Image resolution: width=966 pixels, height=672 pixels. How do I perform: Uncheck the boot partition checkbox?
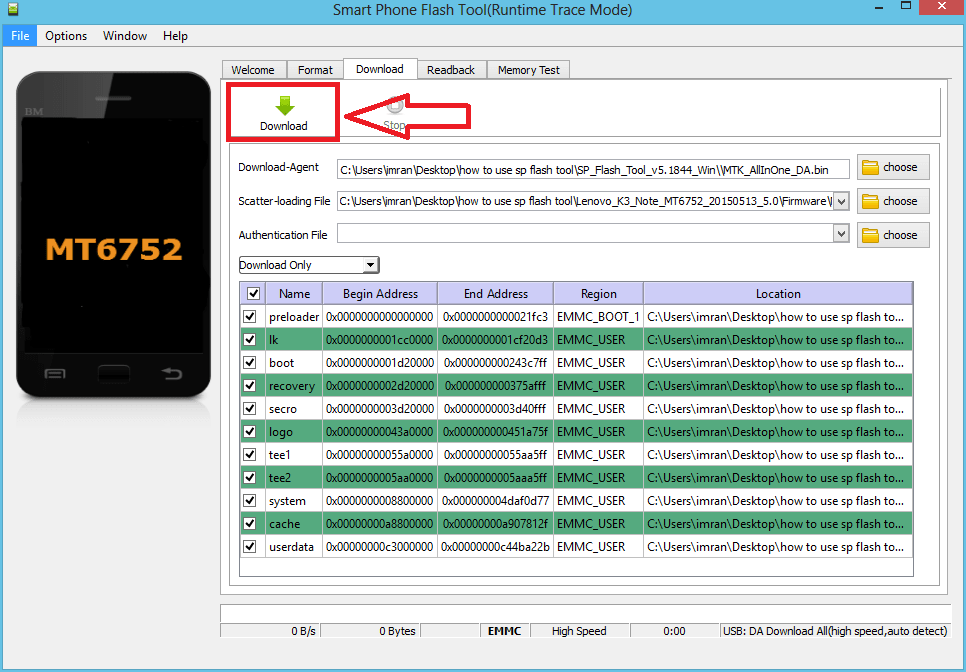(250, 362)
